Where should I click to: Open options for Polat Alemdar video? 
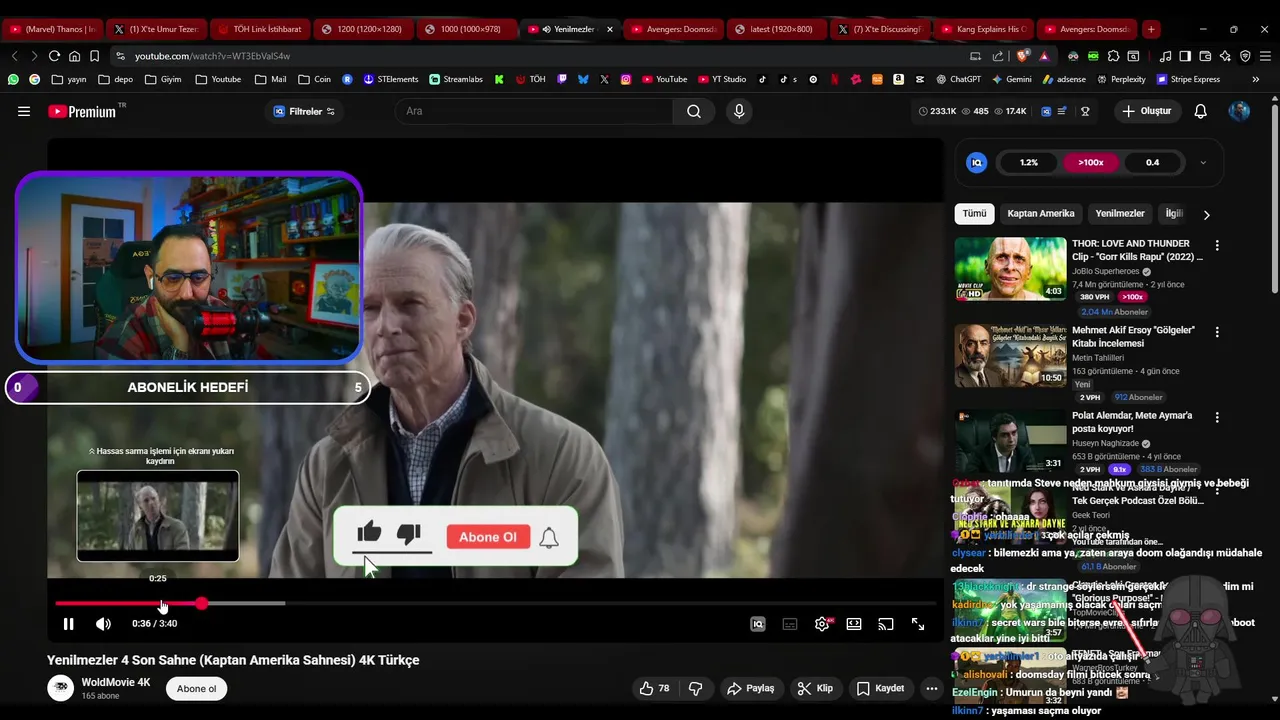(1217, 417)
